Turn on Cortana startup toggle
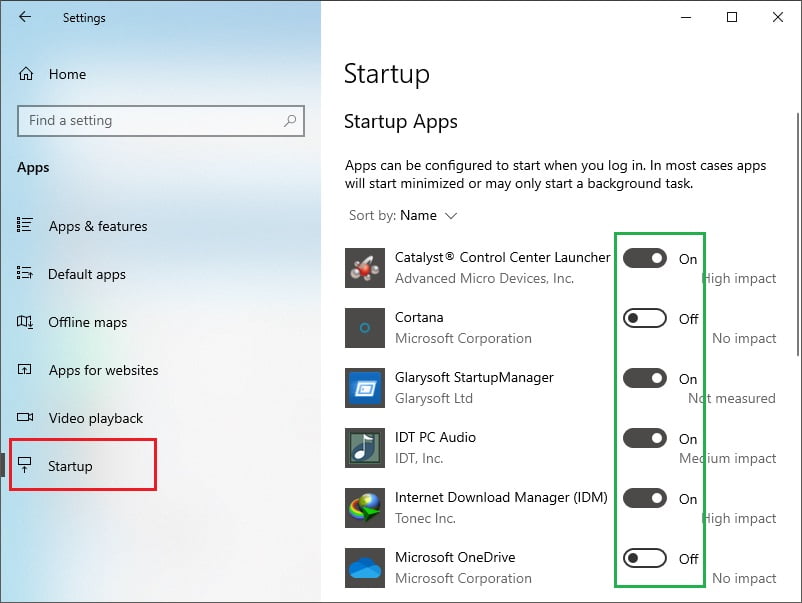This screenshot has height=603, width=802. pyautogui.click(x=644, y=318)
